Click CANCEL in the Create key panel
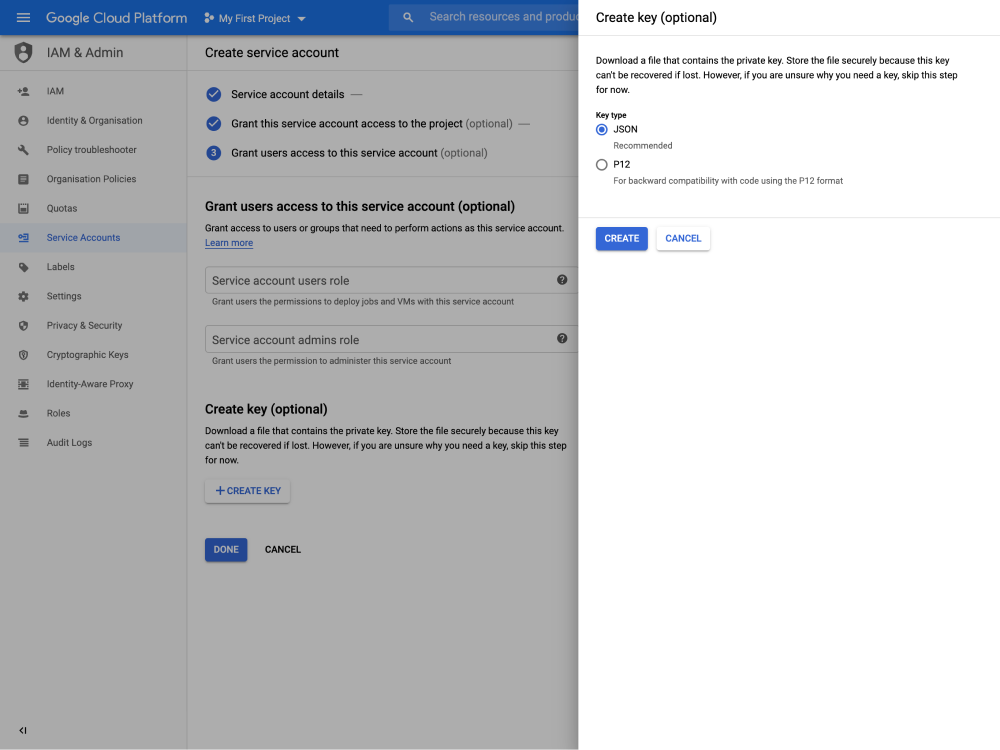The height and width of the screenshot is (750, 1000). coord(683,239)
